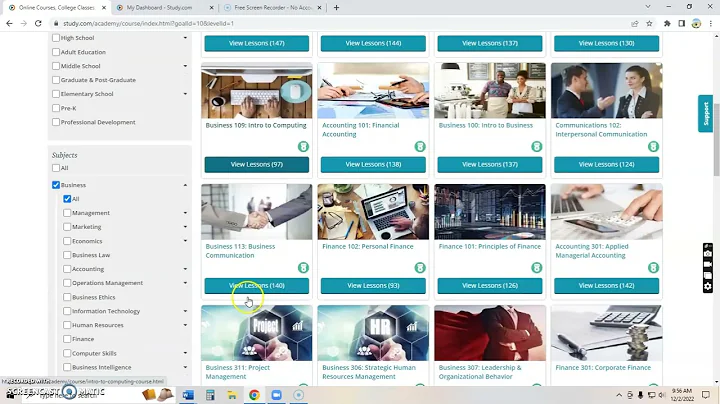Check the High School checkbox
Screen dimensions: 720x404
(56, 38)
